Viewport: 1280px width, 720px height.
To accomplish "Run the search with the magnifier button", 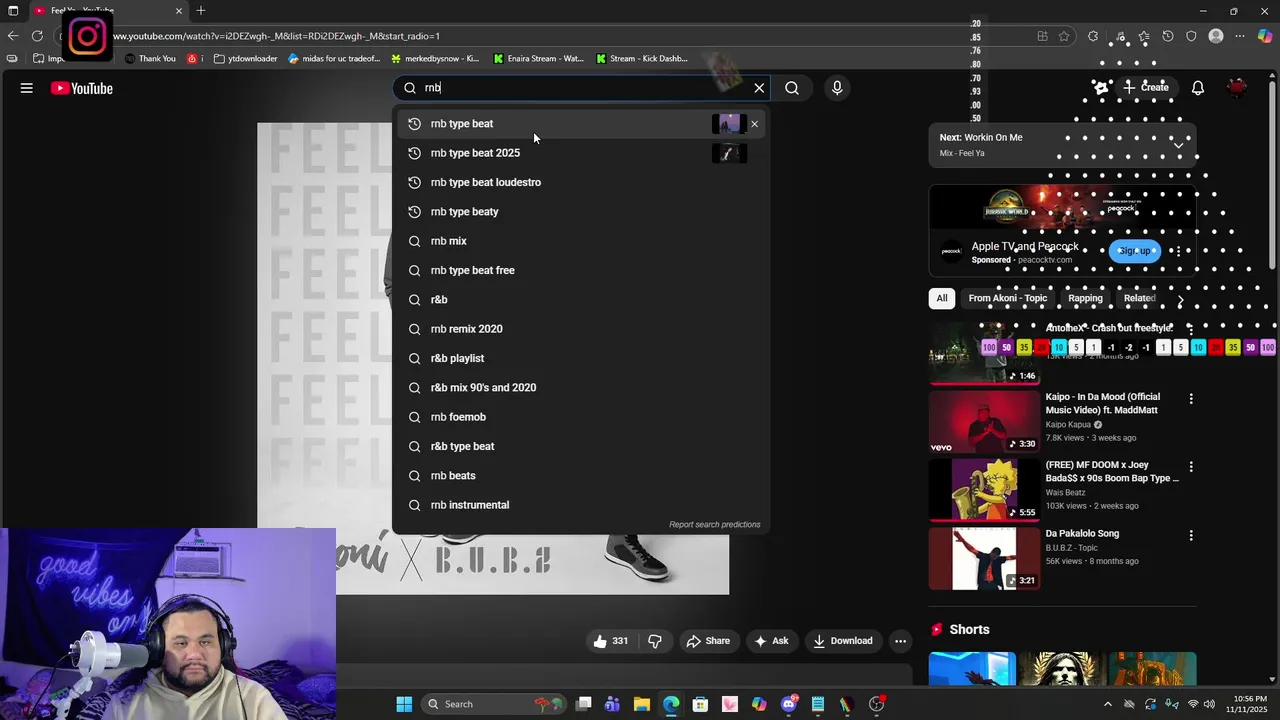I will [792, 88].
